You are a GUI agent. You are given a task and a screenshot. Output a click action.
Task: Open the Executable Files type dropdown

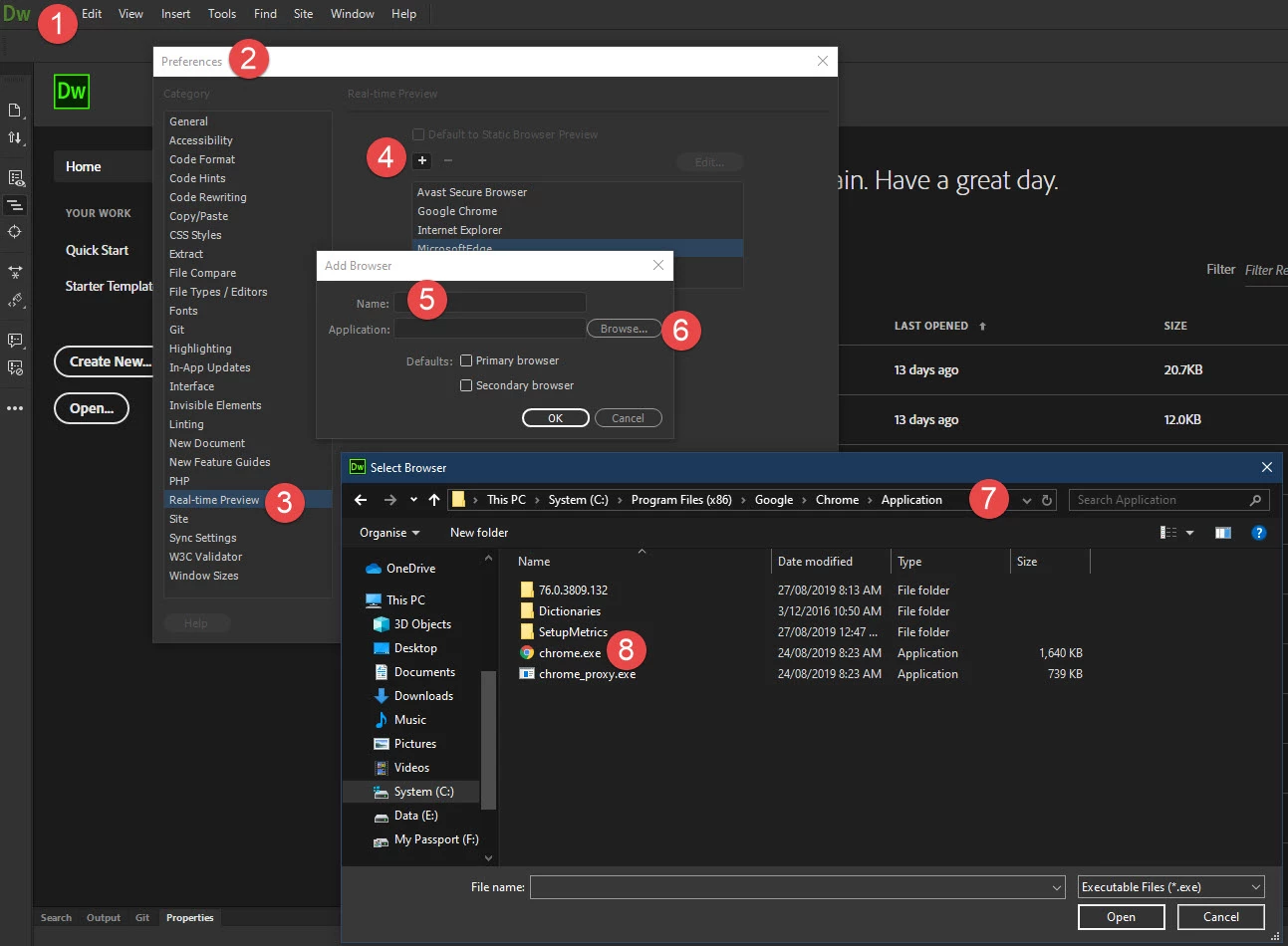coord(1171,887)
